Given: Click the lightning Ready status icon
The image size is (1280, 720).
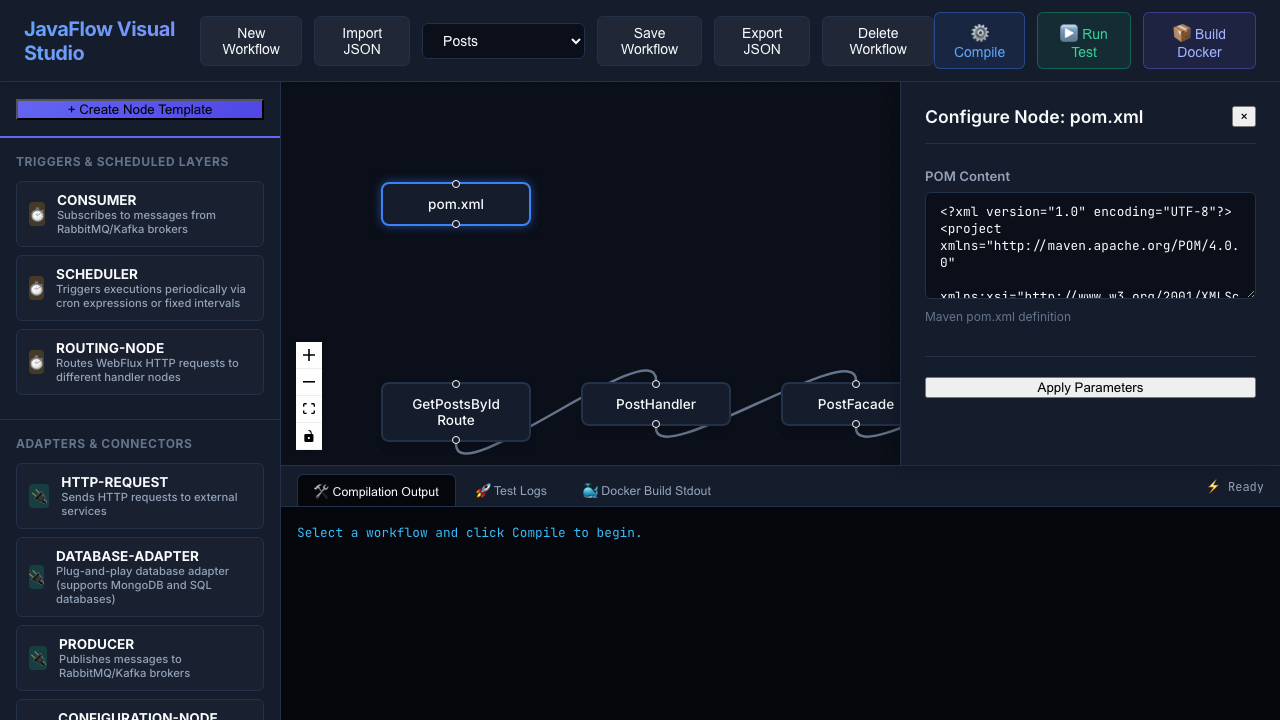Looking at the screenshot, I should (1213, 486).
